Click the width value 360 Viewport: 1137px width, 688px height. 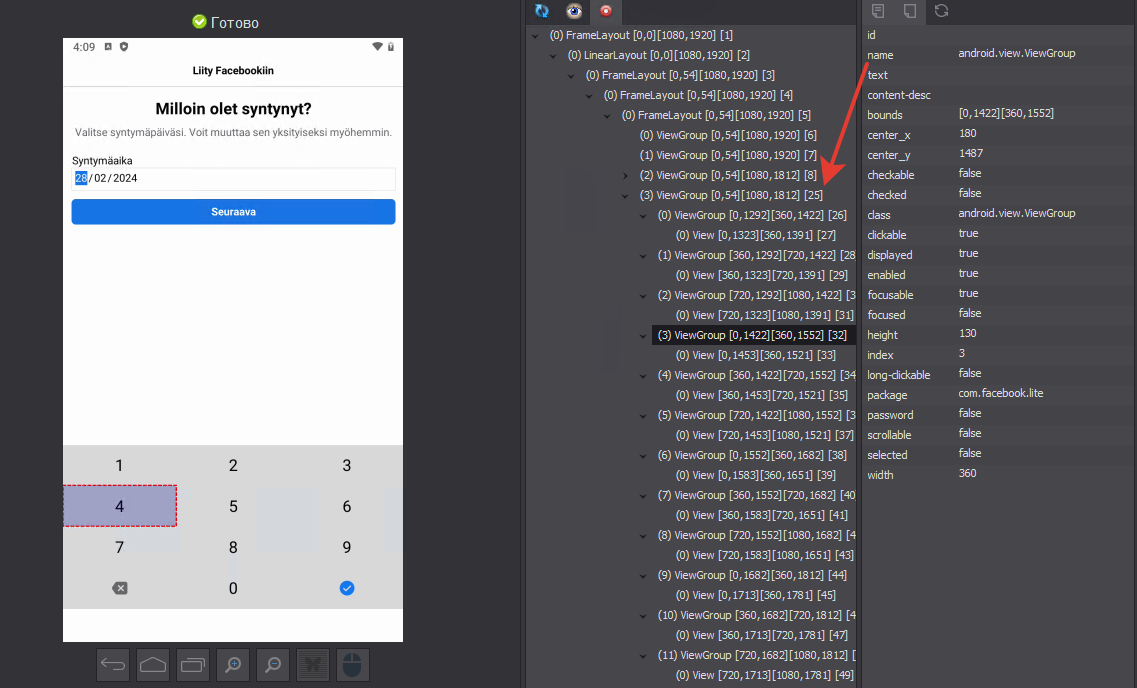[x=967, y=473]
